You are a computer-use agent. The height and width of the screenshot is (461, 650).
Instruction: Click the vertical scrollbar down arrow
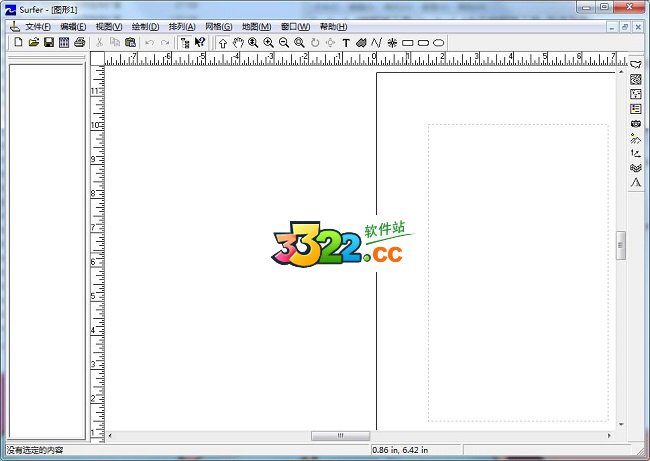[621, 426]
